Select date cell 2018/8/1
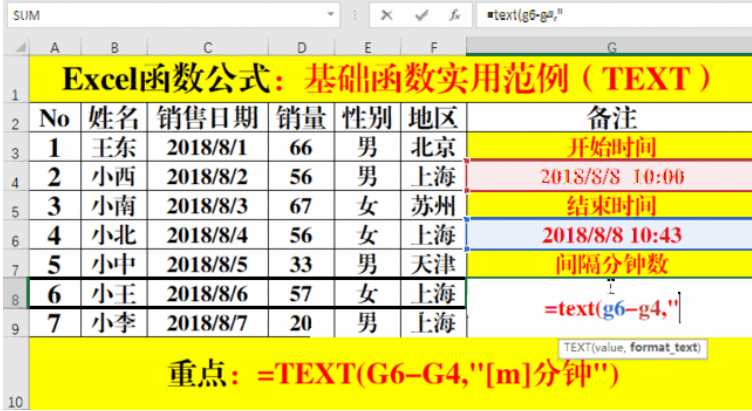Screen dimensions: 752x411 pos(208,147)
